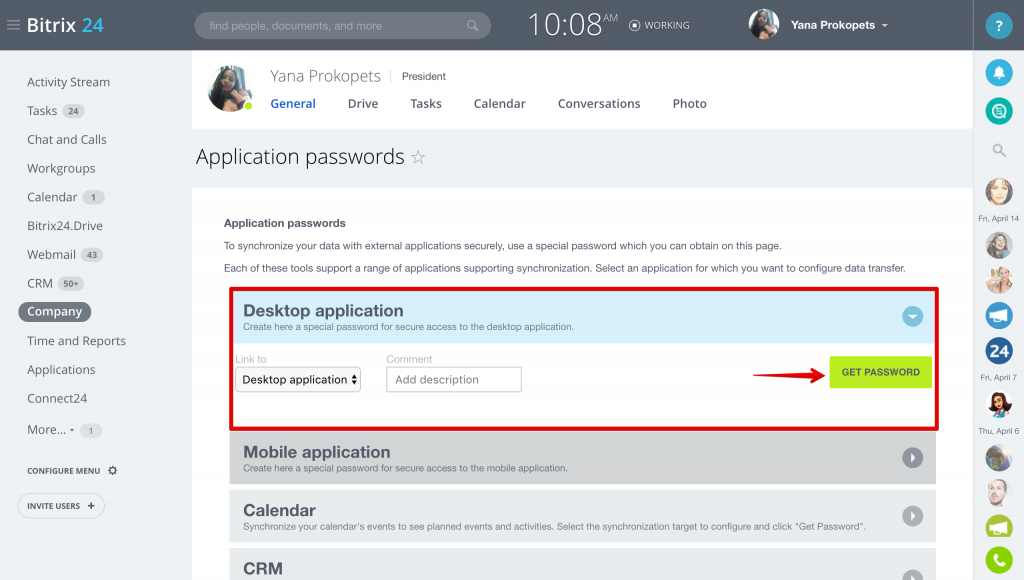Open the blue megaphone announcement icon
This screenshot has width=1024, height=580.
999,315
